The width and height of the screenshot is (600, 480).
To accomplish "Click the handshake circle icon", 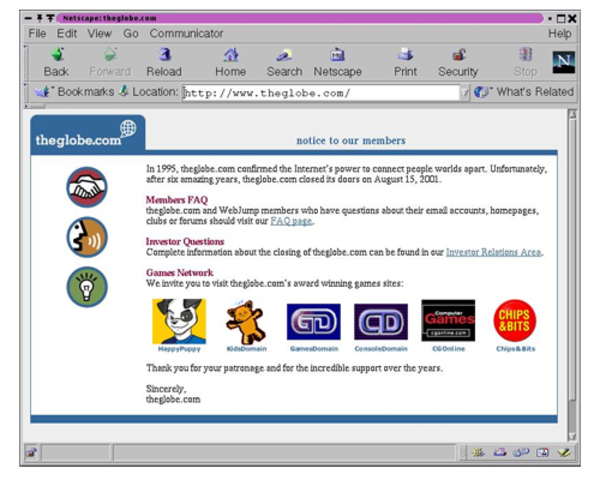I will pos(87,187).
